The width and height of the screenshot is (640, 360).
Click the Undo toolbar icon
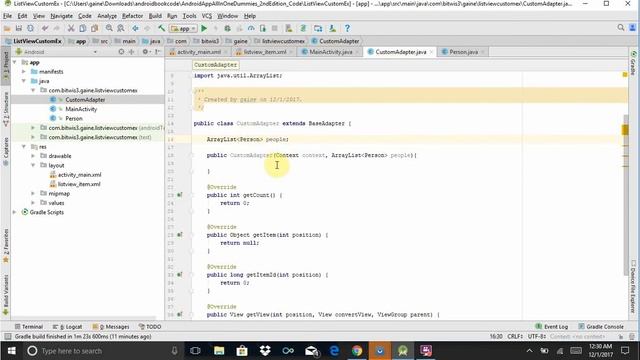pos(45,29)
